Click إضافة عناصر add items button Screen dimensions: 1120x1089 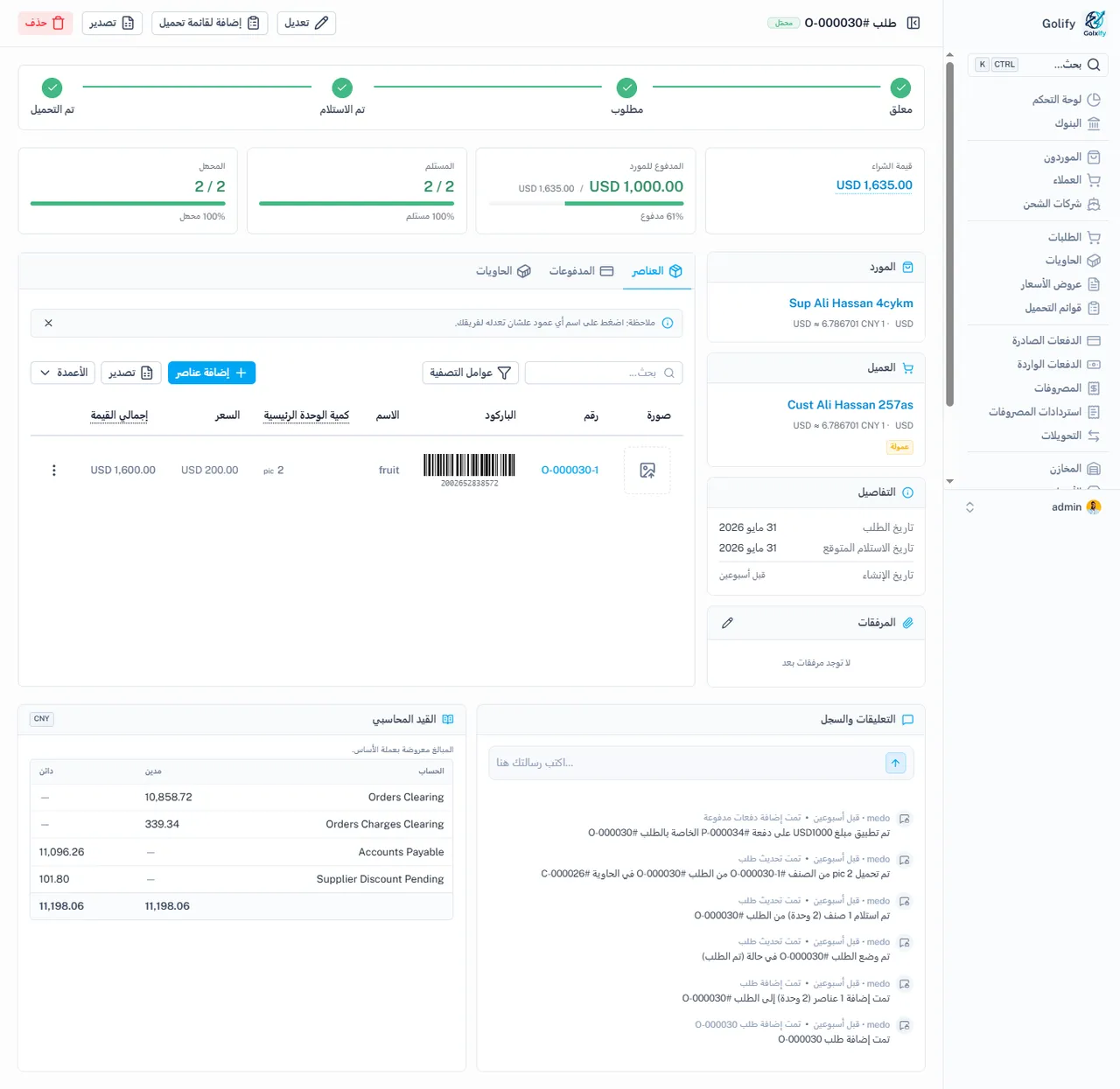click(x=212, y=373)
